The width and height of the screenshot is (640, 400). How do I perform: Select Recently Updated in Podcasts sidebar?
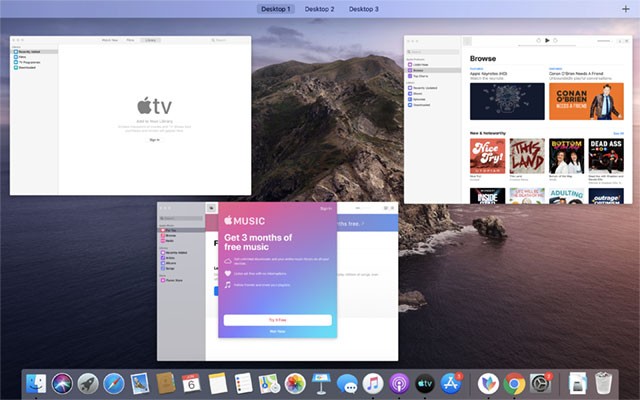coord(434,88)
